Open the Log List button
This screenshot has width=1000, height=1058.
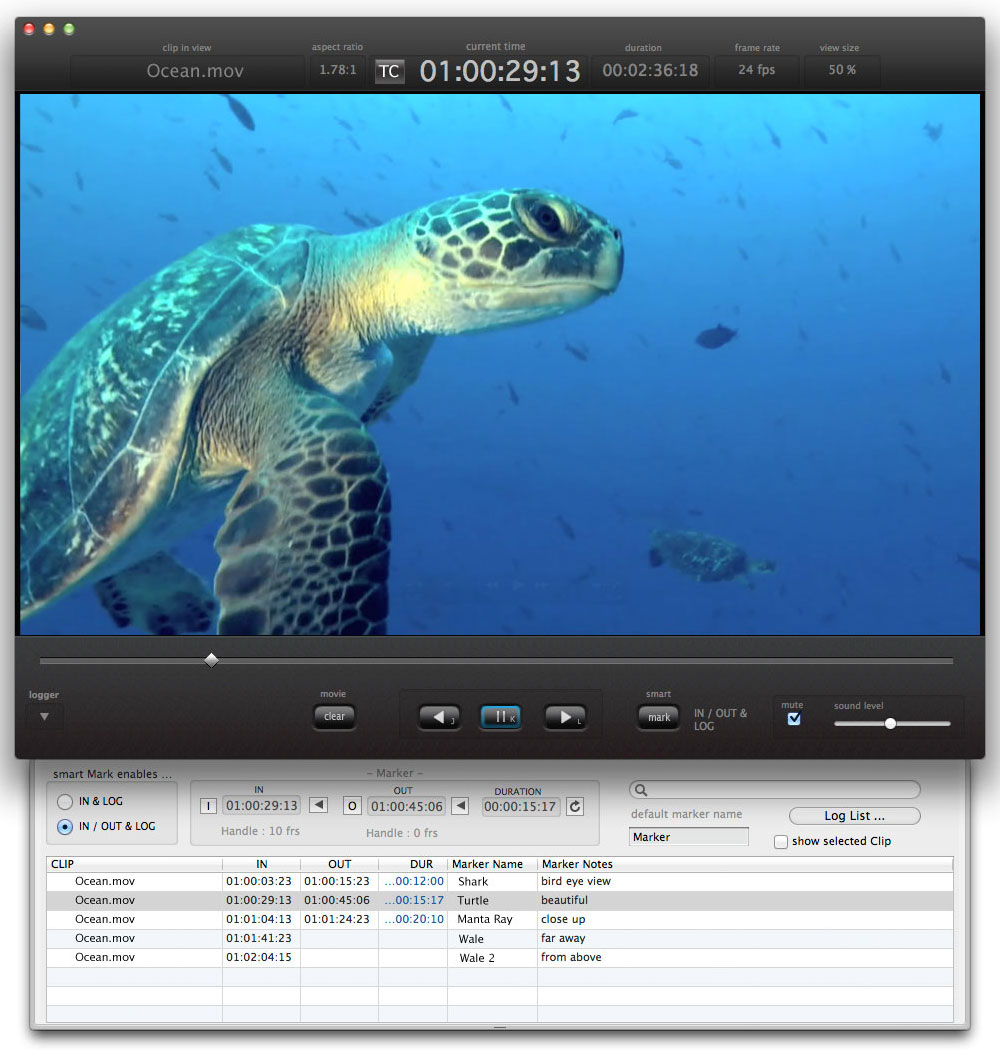(854, 816)
